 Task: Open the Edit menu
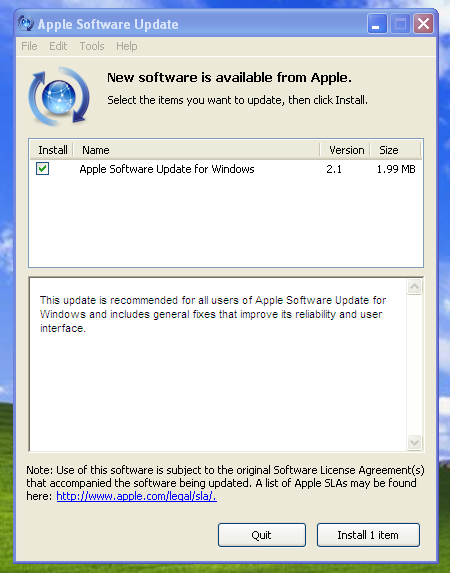[x=58, y=46]
